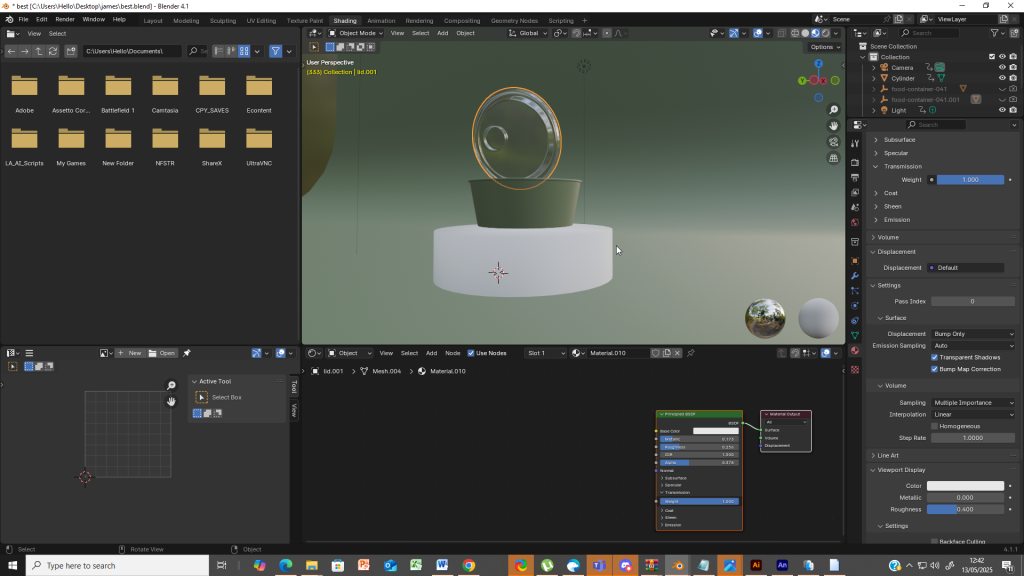Uncheck Bump Map Correction

coord(935,369)
